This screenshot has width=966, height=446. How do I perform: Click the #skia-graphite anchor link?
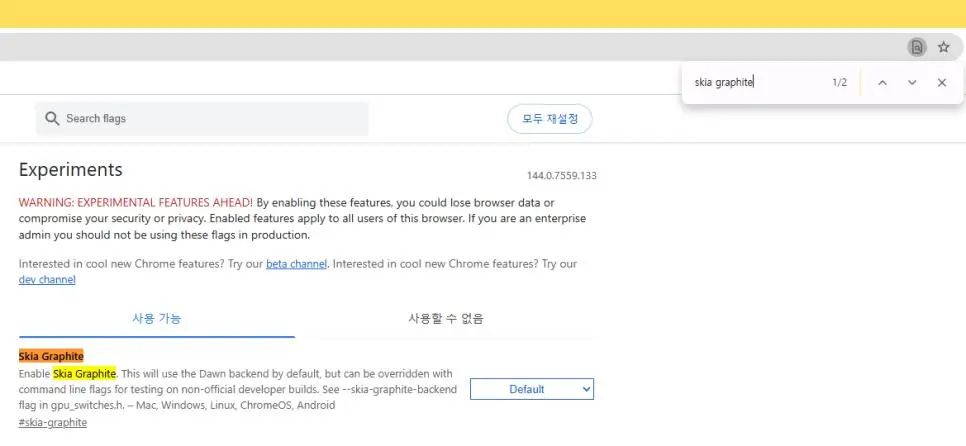(x=53, y=423)
